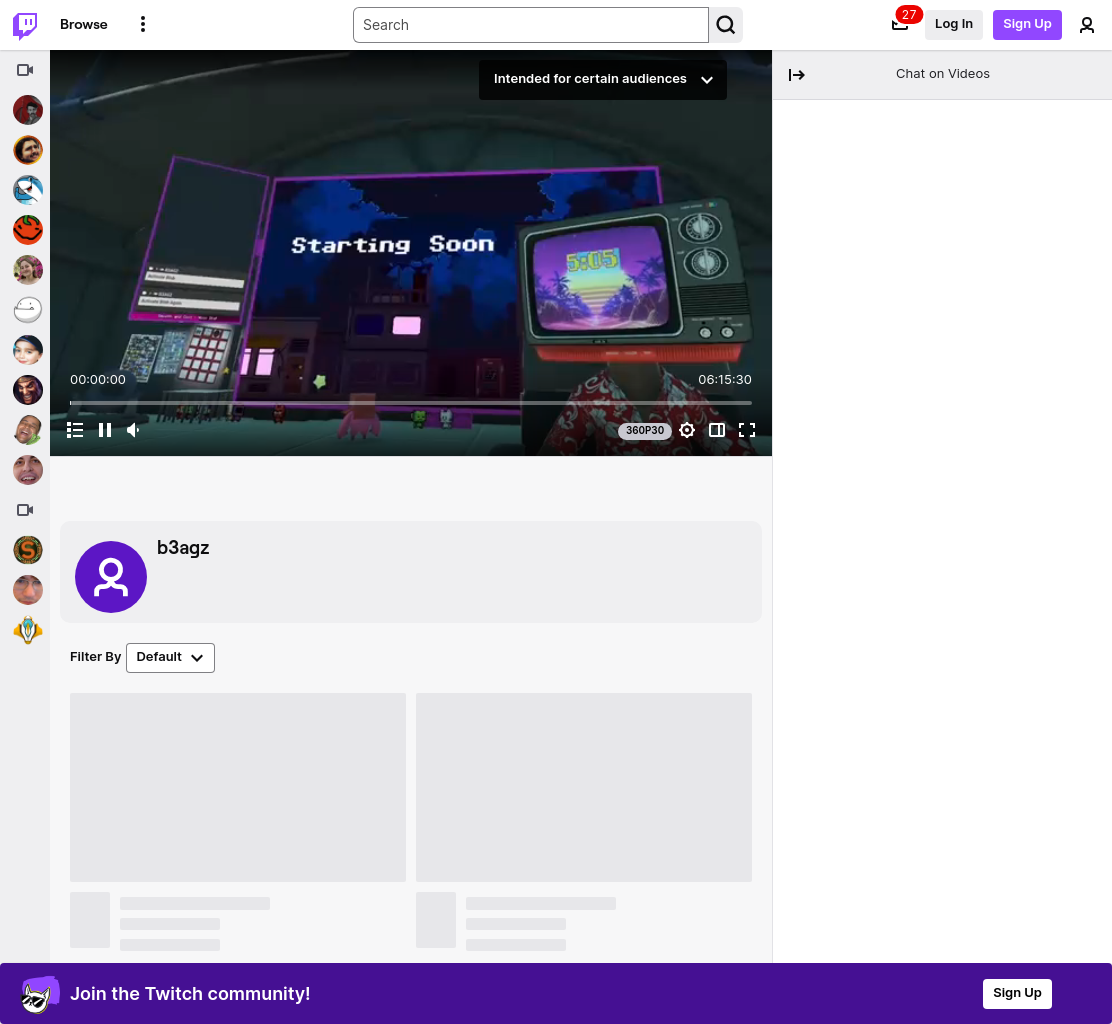Focus the Search input field
This screenshot has height=1024, width=1112.
pyautogui.click(x=530, y=25)
